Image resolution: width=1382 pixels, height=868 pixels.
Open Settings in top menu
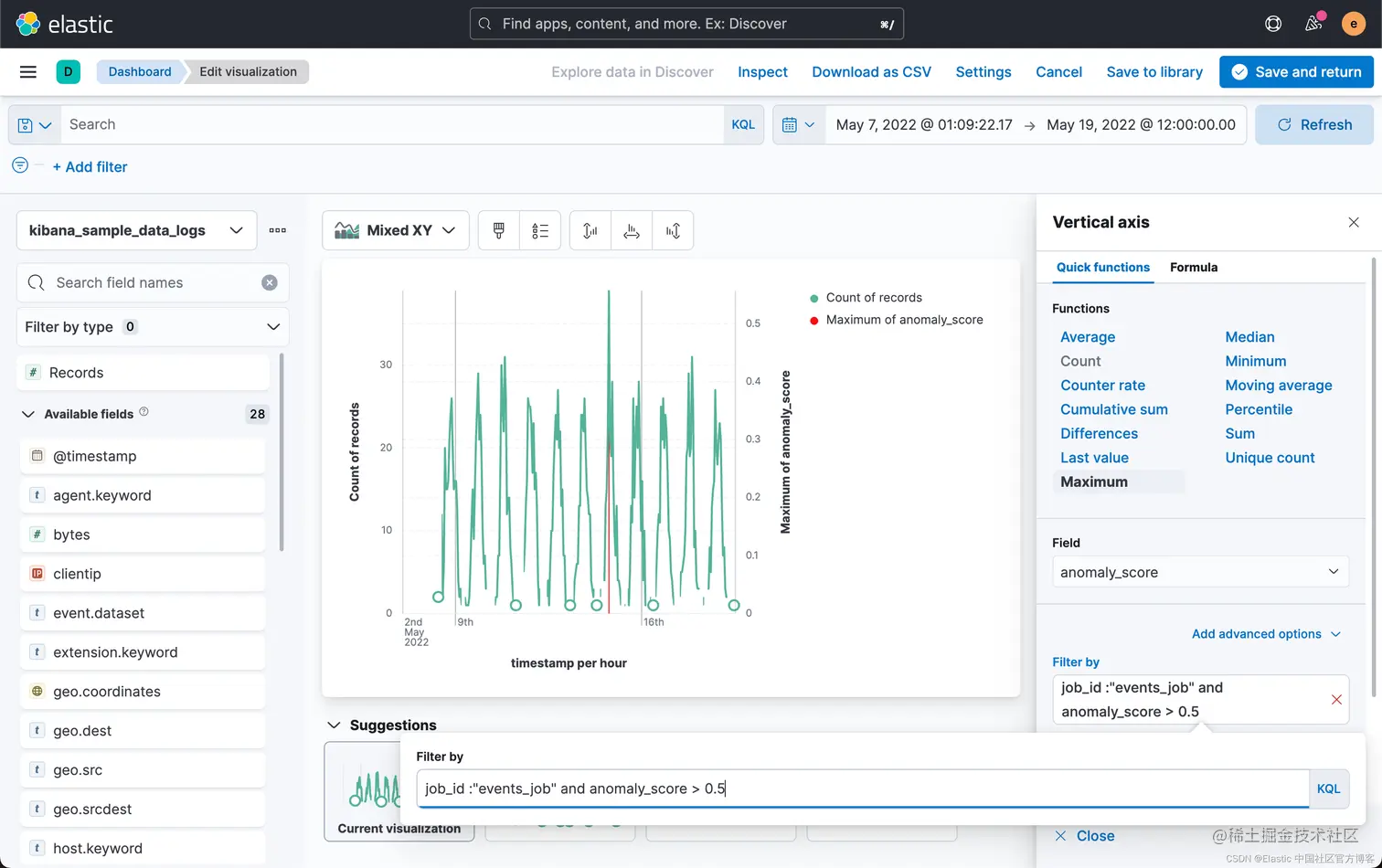pyautogui.click(x=983, y=71)
